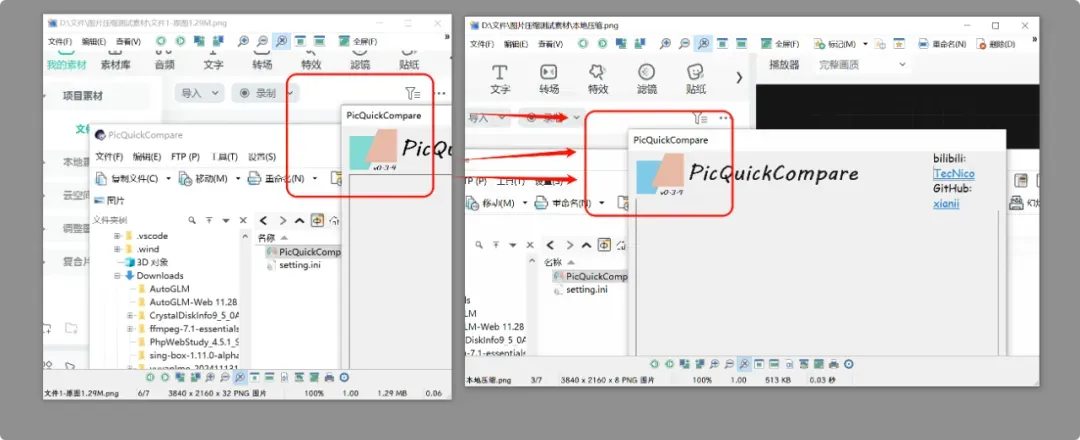Go to next image in 本地压缩.png window top toolbar
The width and height of the screenshot is (1080, 440).
pos(603,43)
